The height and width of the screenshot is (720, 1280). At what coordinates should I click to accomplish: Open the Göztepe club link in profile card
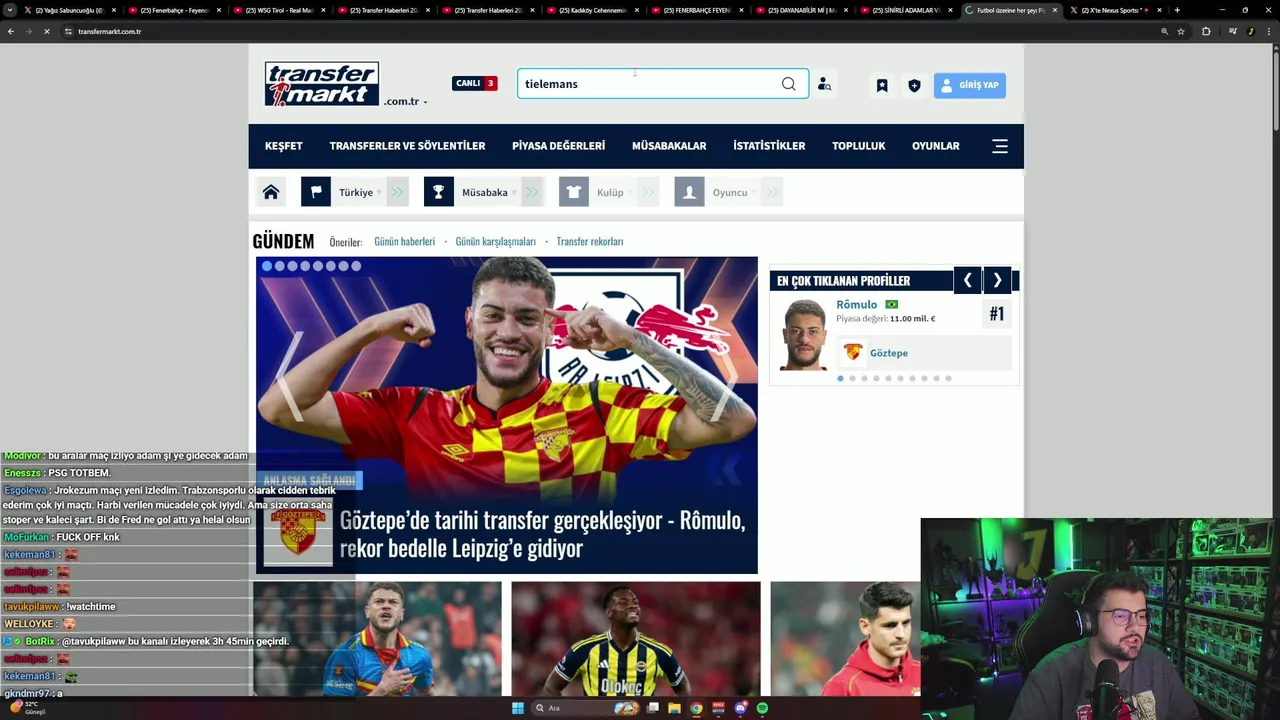[889, 353]
